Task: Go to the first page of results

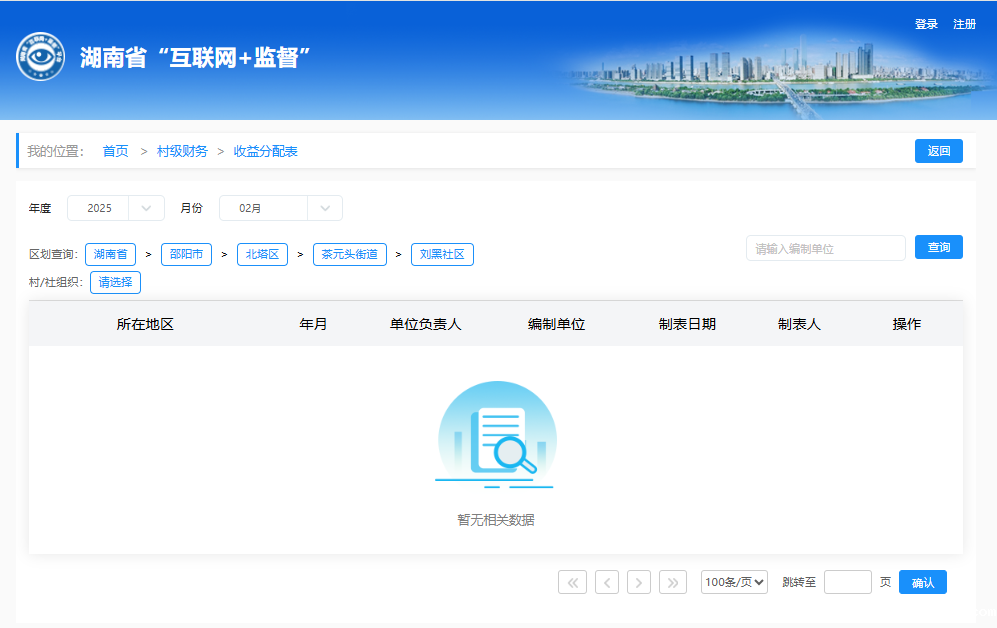Action: click(x=572, y=582)
